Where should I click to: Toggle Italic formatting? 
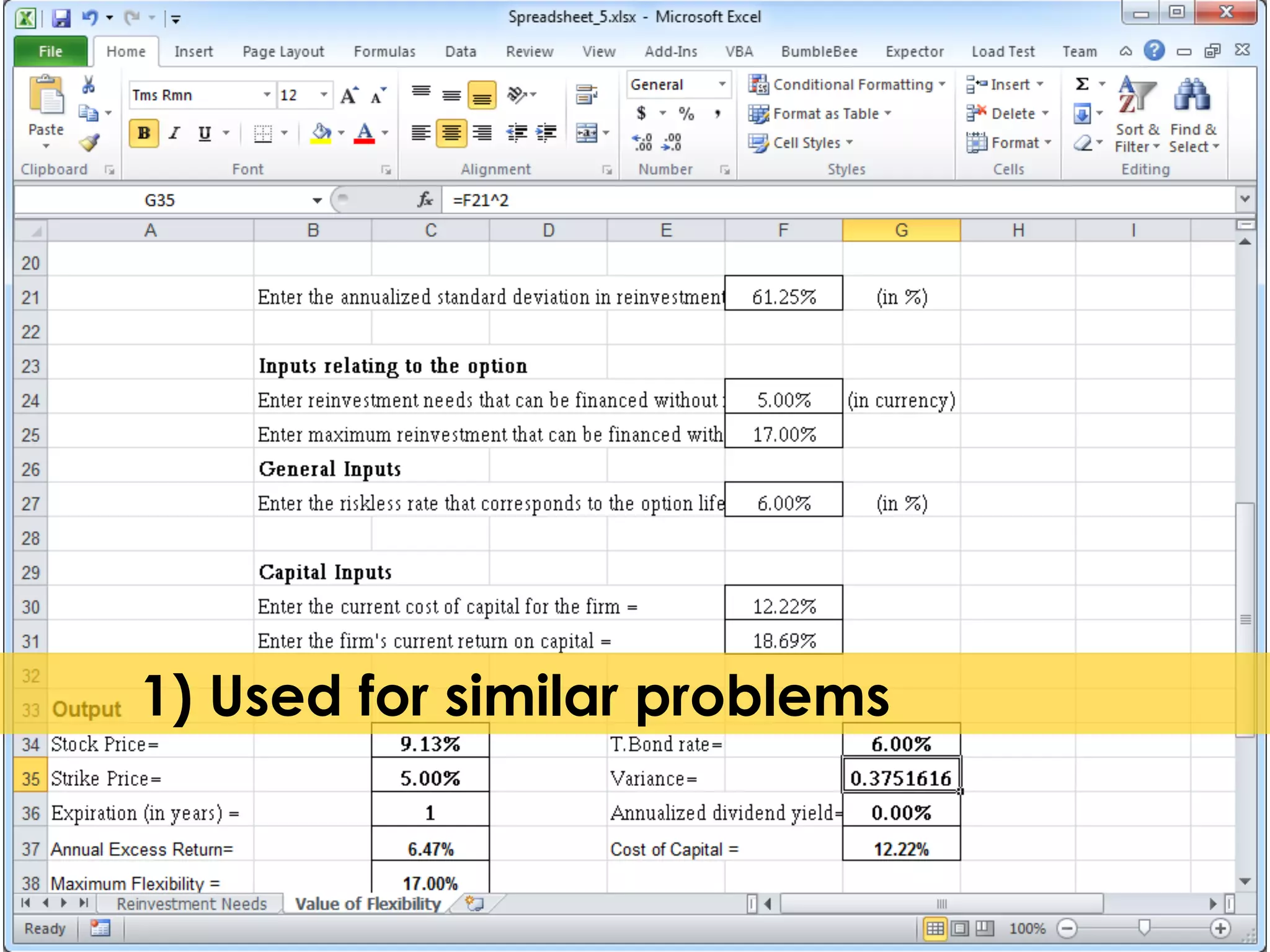(x=174, y=133)
